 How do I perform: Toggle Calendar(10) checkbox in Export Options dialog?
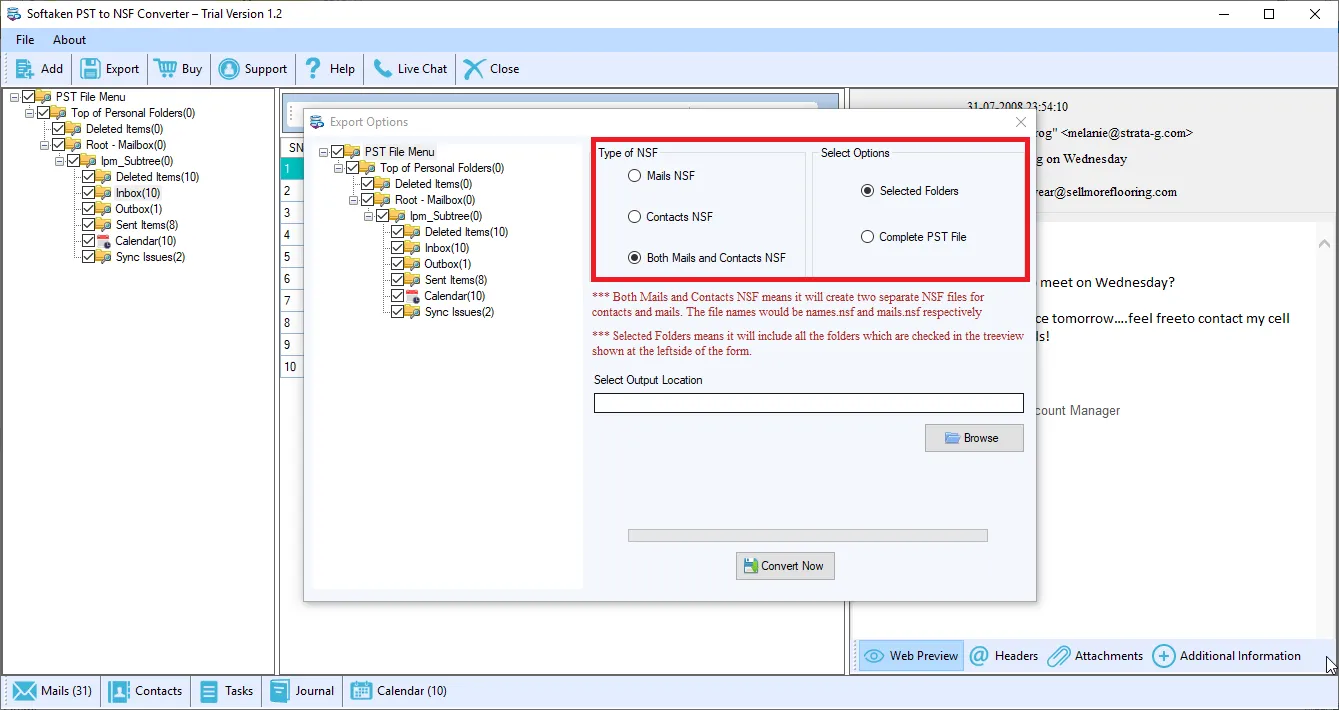(x=398, y=296)
